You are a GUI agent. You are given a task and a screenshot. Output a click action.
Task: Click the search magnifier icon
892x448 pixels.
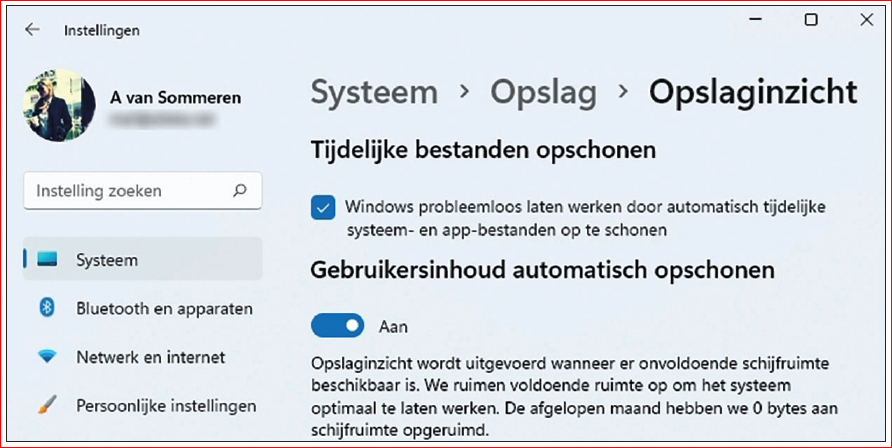(x=240, y=190)
